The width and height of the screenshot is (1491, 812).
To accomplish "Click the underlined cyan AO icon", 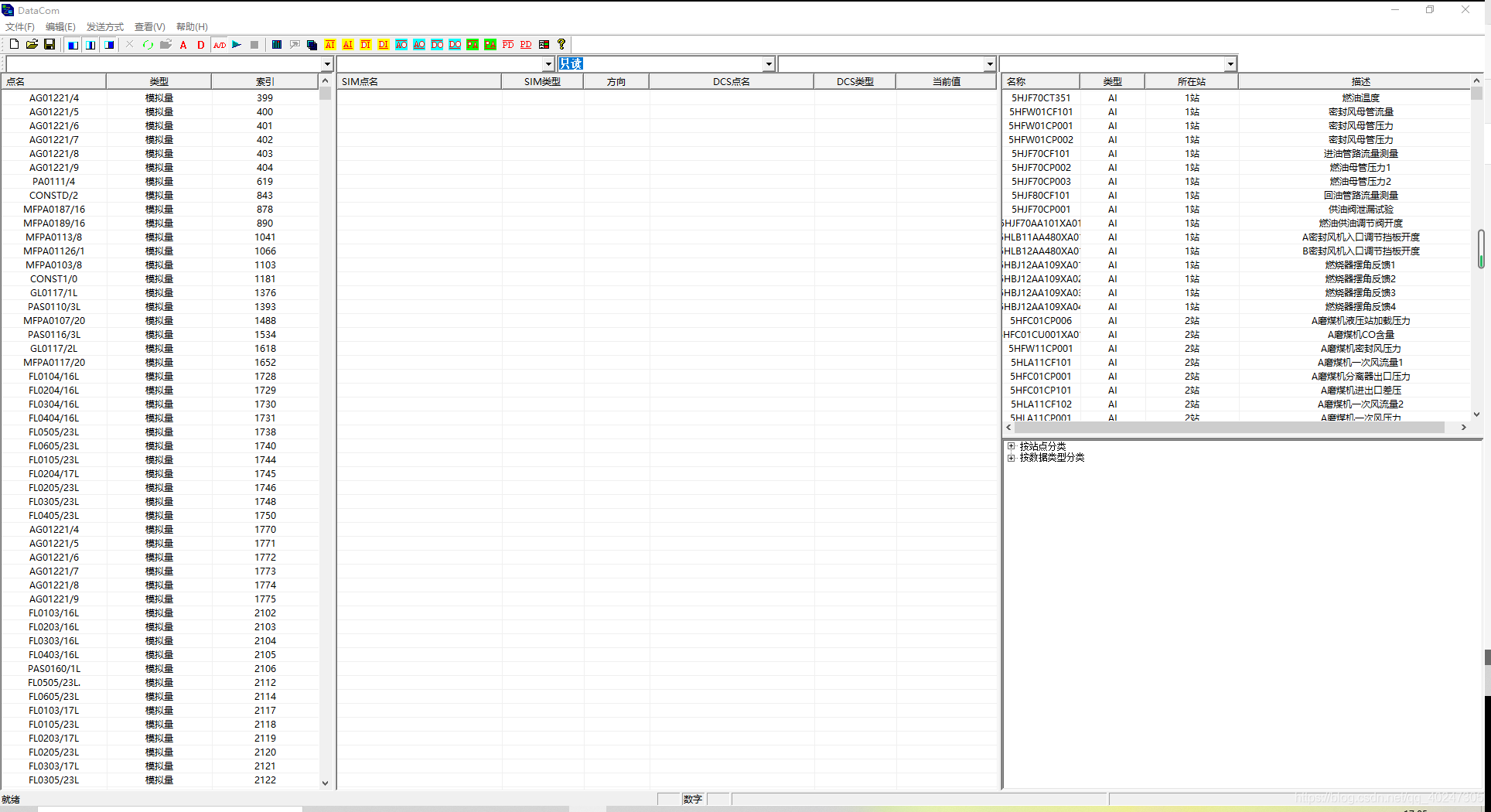I will (x=419, y=45).
